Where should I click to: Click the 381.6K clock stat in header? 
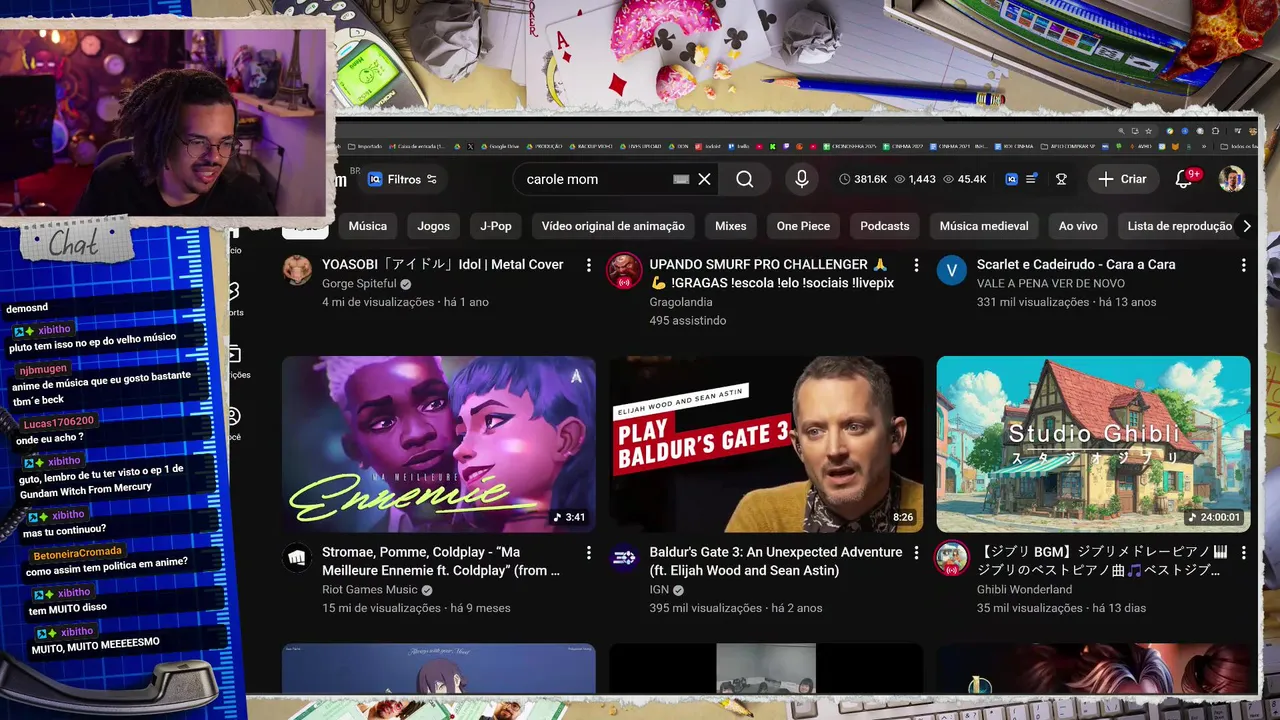[863, 179]
